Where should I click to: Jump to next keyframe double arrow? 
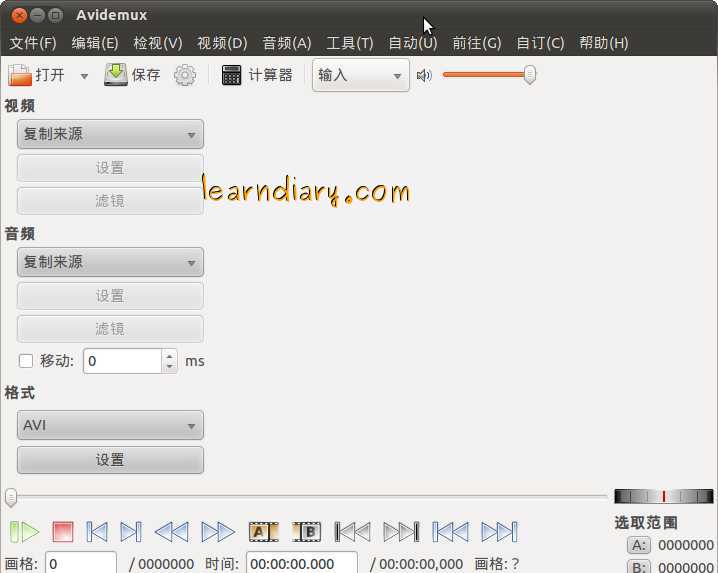pyautogui.click(x=218, y=532)
